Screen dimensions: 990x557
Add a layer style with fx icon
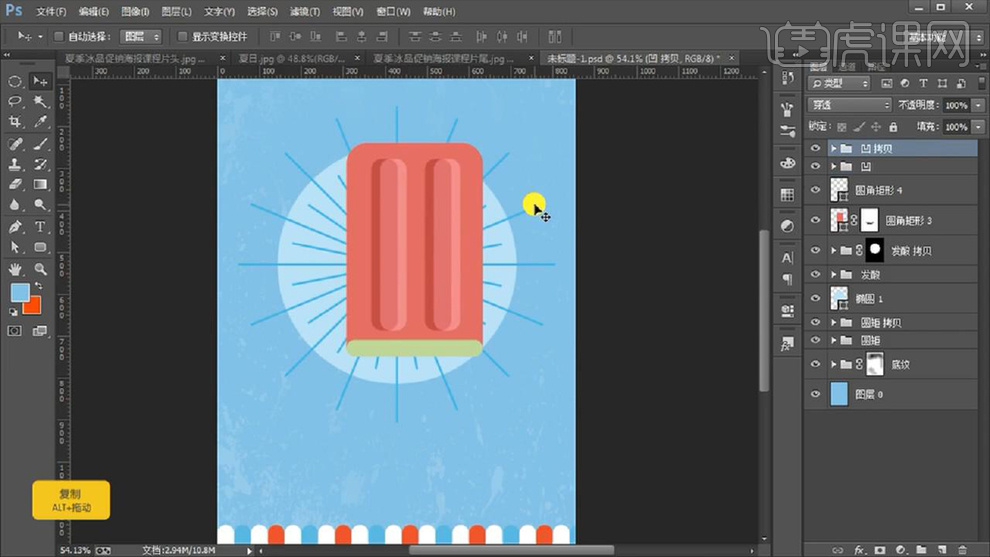point(858,549)
